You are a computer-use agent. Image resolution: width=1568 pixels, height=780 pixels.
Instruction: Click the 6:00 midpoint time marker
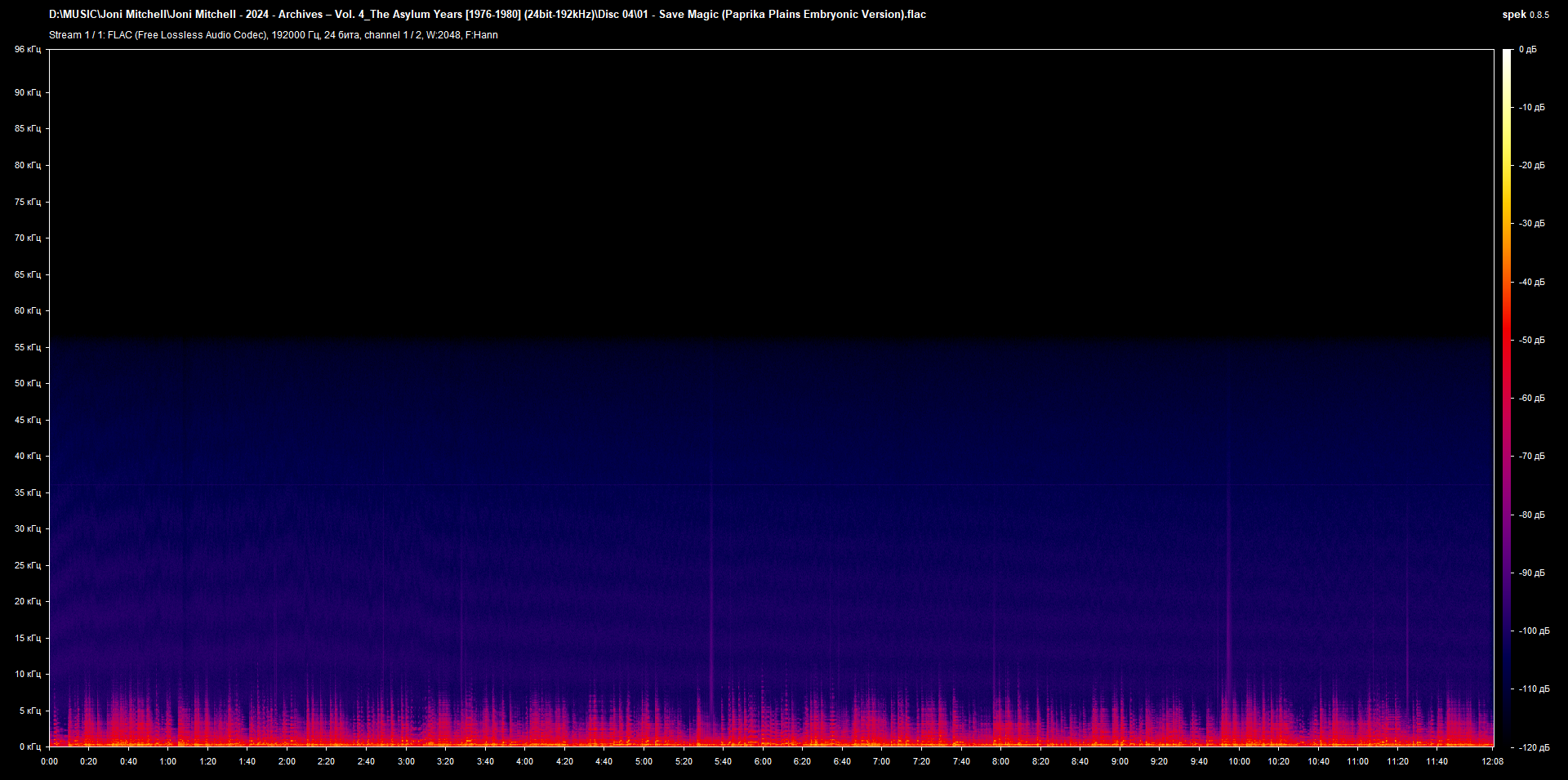tap(764, 760)
